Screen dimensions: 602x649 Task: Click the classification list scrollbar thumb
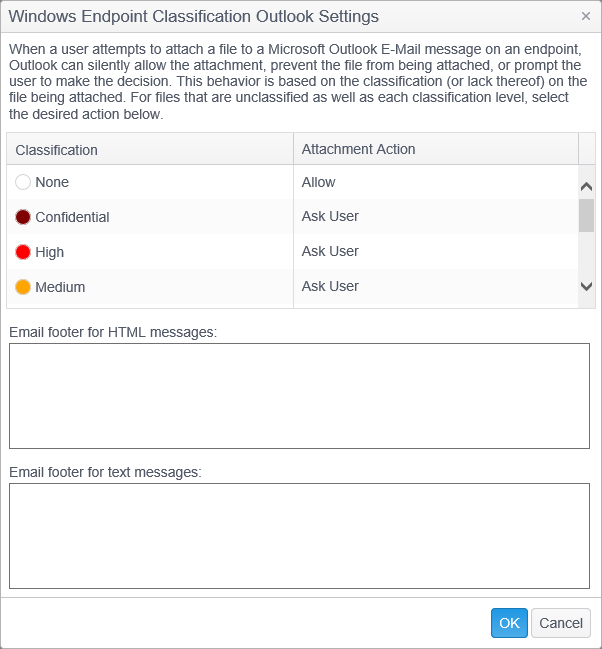(x=586, y=215)
